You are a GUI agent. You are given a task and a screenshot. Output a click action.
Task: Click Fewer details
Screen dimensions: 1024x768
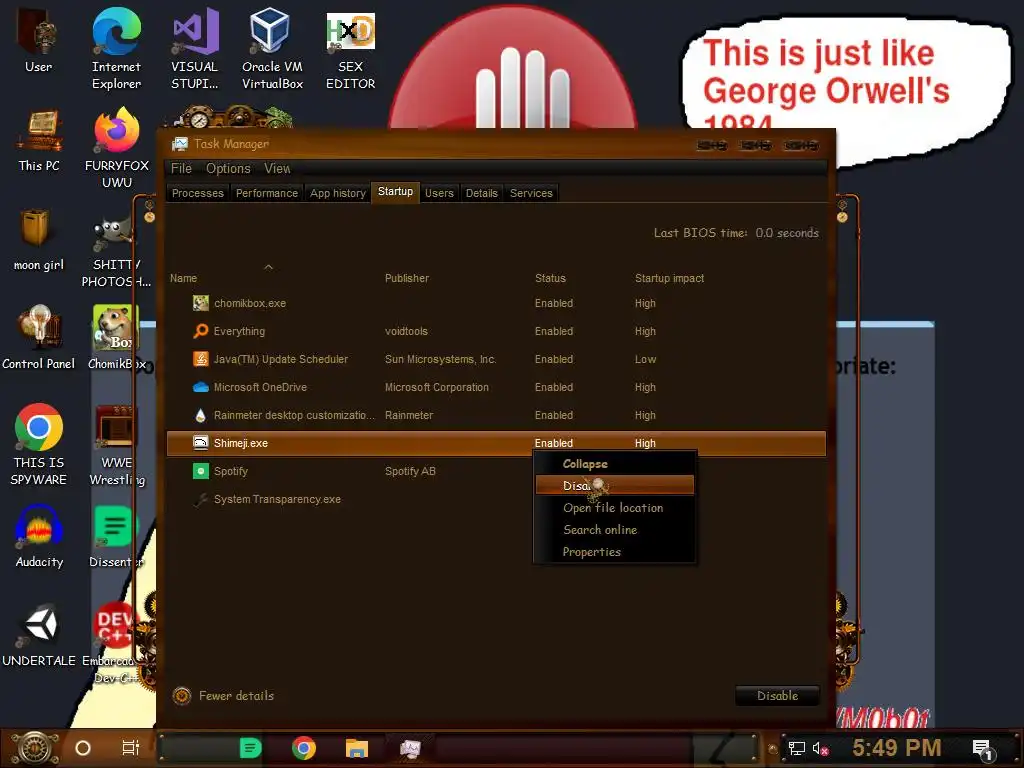(223, 696)
